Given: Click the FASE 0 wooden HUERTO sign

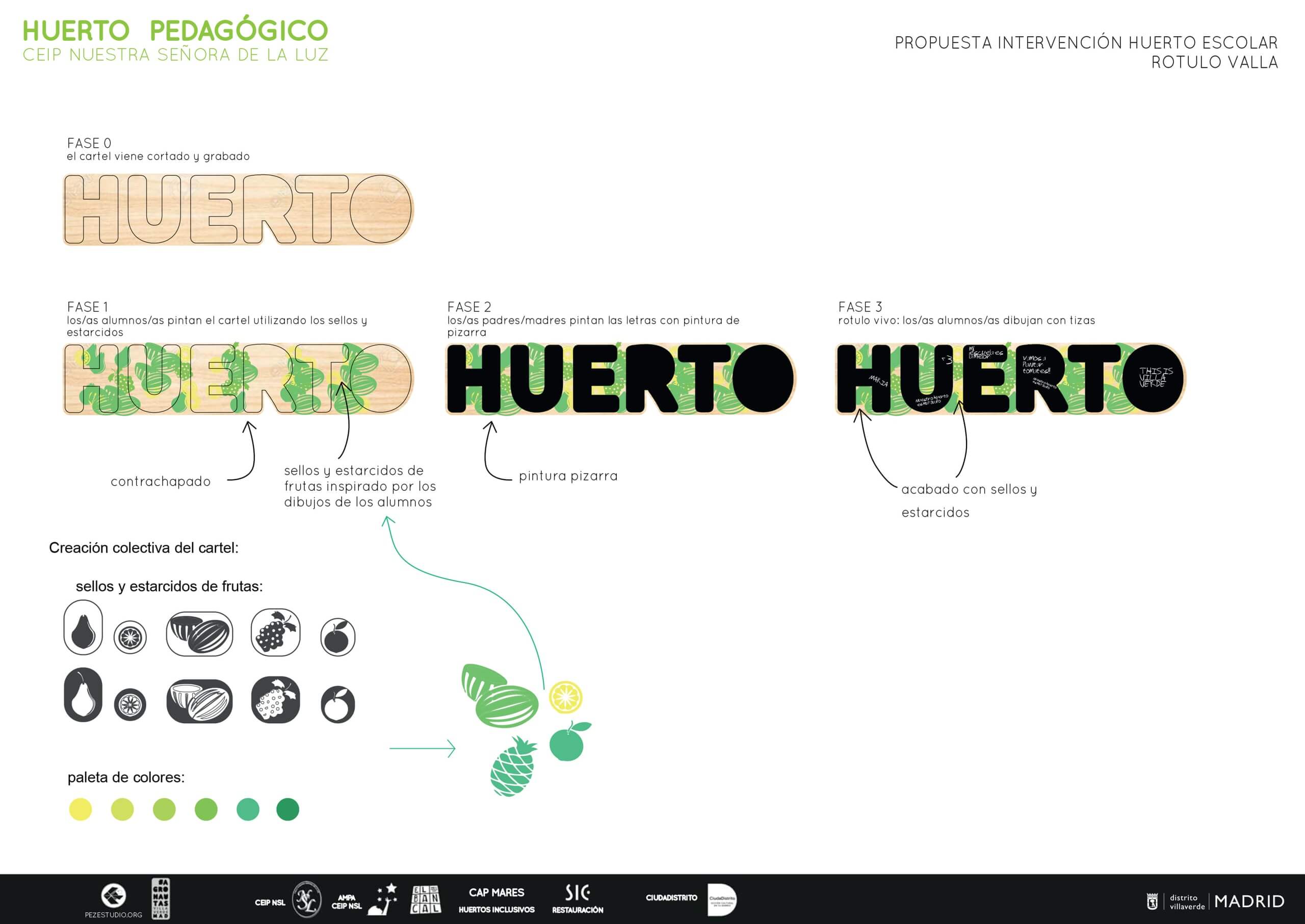Looking at the screenshot, I should click(x=238, y=209).
